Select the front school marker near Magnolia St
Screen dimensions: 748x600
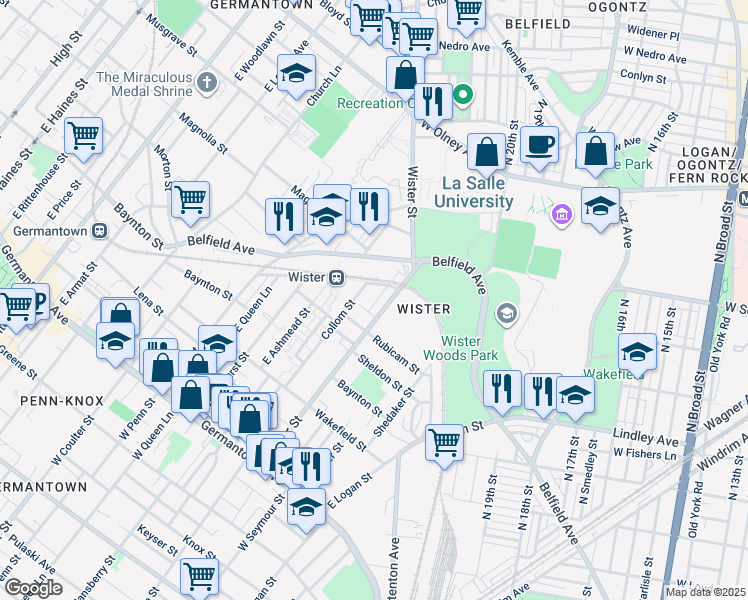coord(327,219)
